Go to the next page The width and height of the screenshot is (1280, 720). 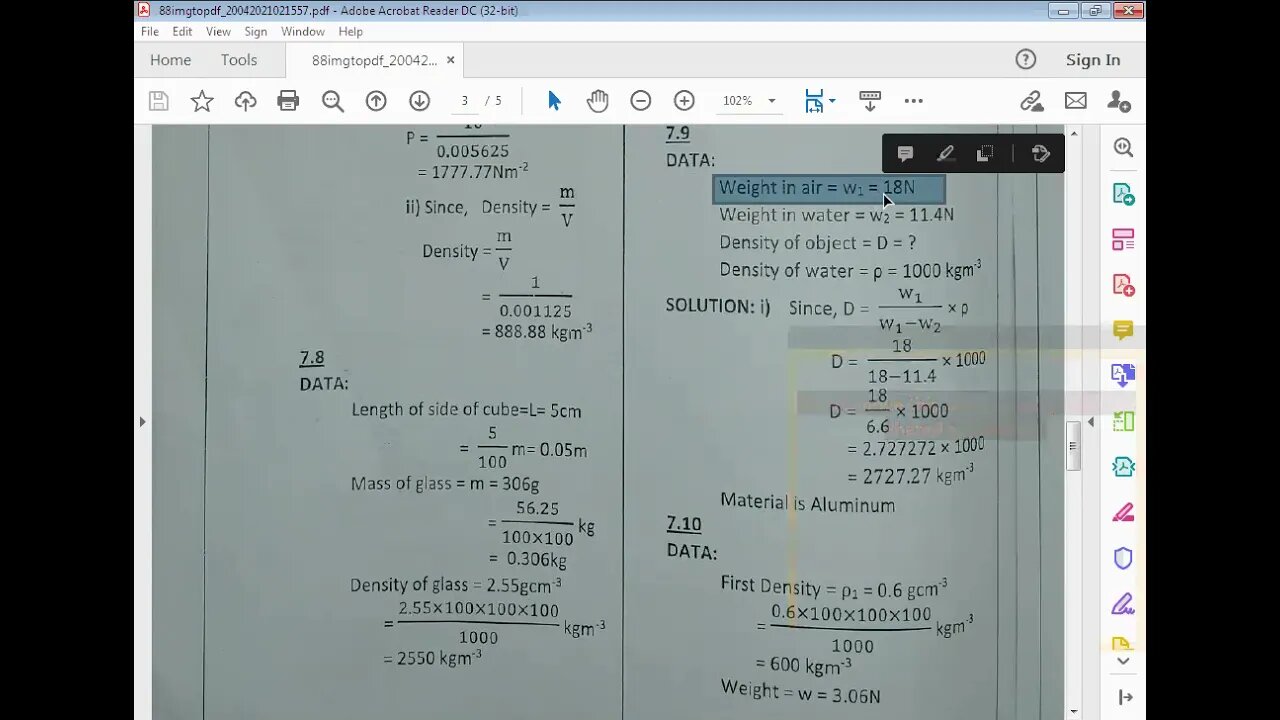pos(419,101)
